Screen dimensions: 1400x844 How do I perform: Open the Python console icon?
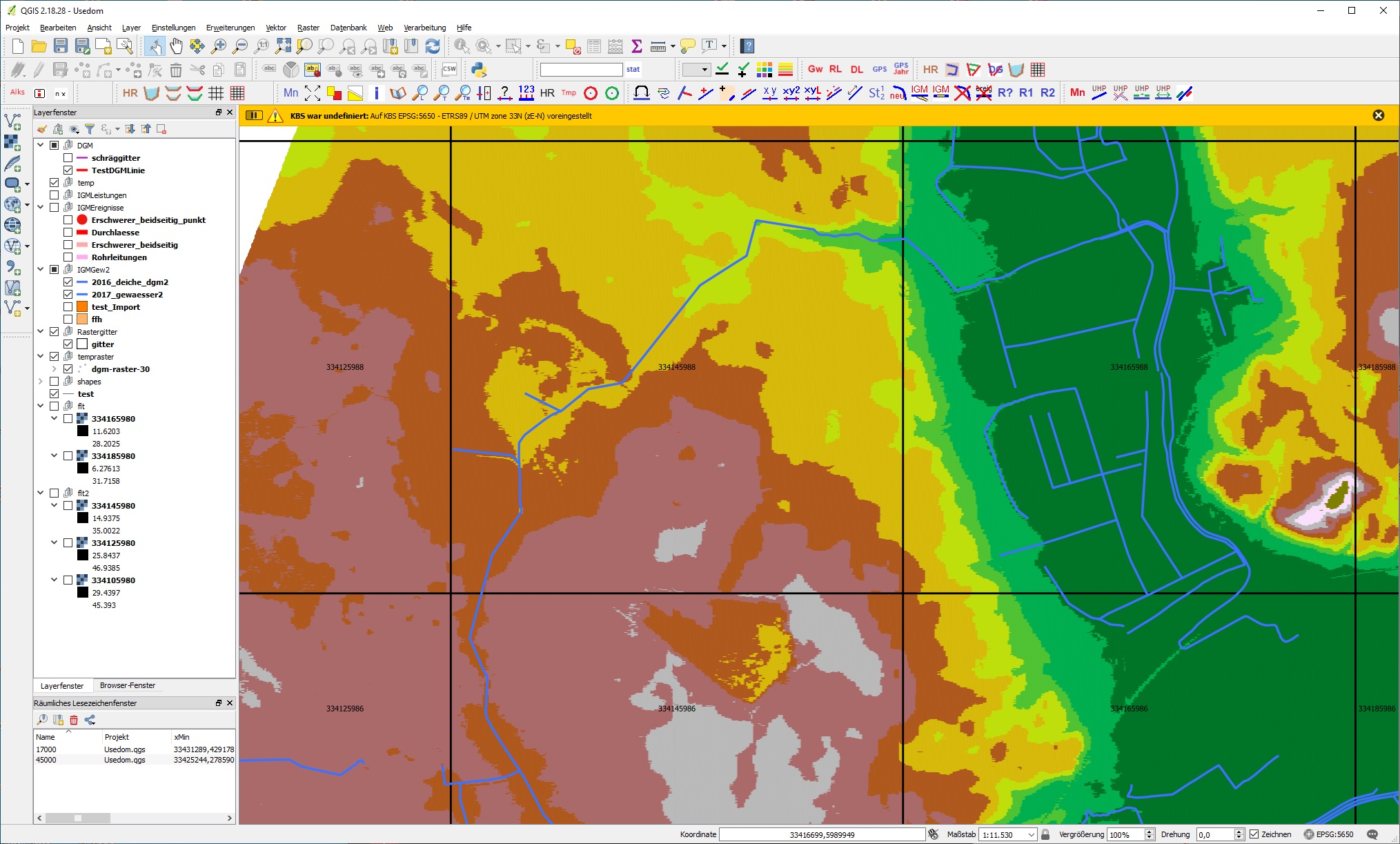(479, 70)
